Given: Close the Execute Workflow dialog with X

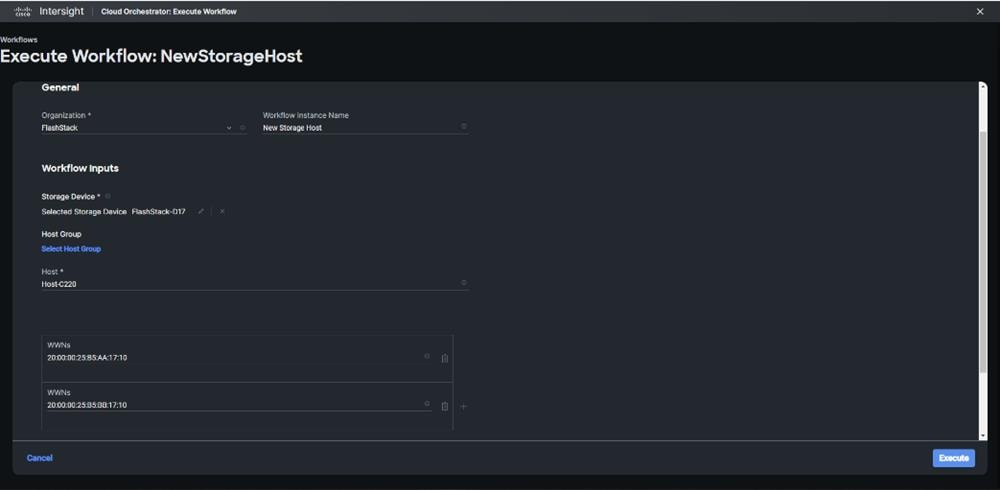Looking at the screenshot, I should pos(980,11).
